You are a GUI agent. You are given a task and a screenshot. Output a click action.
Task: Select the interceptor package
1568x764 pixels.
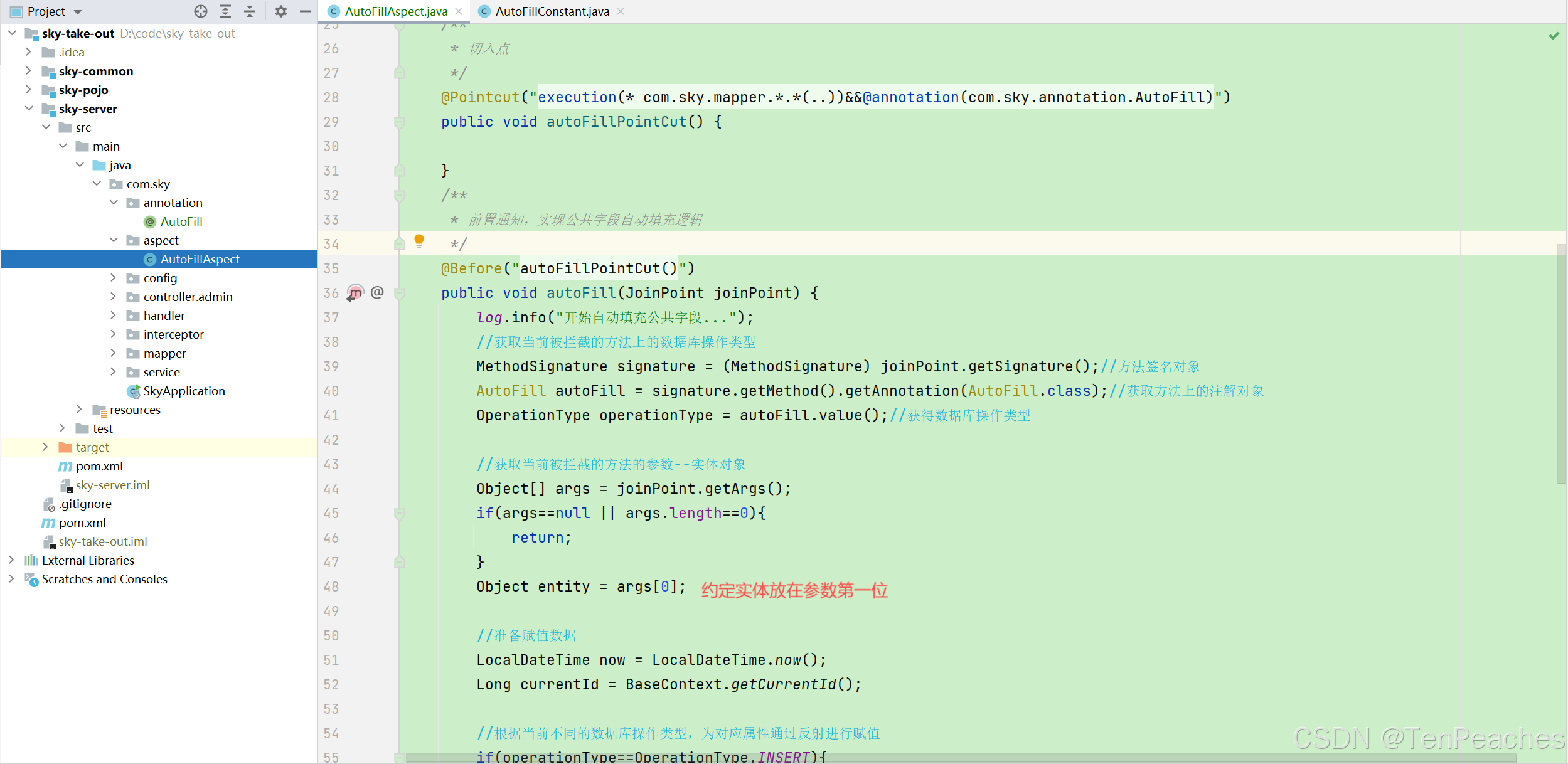tap(173, 334)
